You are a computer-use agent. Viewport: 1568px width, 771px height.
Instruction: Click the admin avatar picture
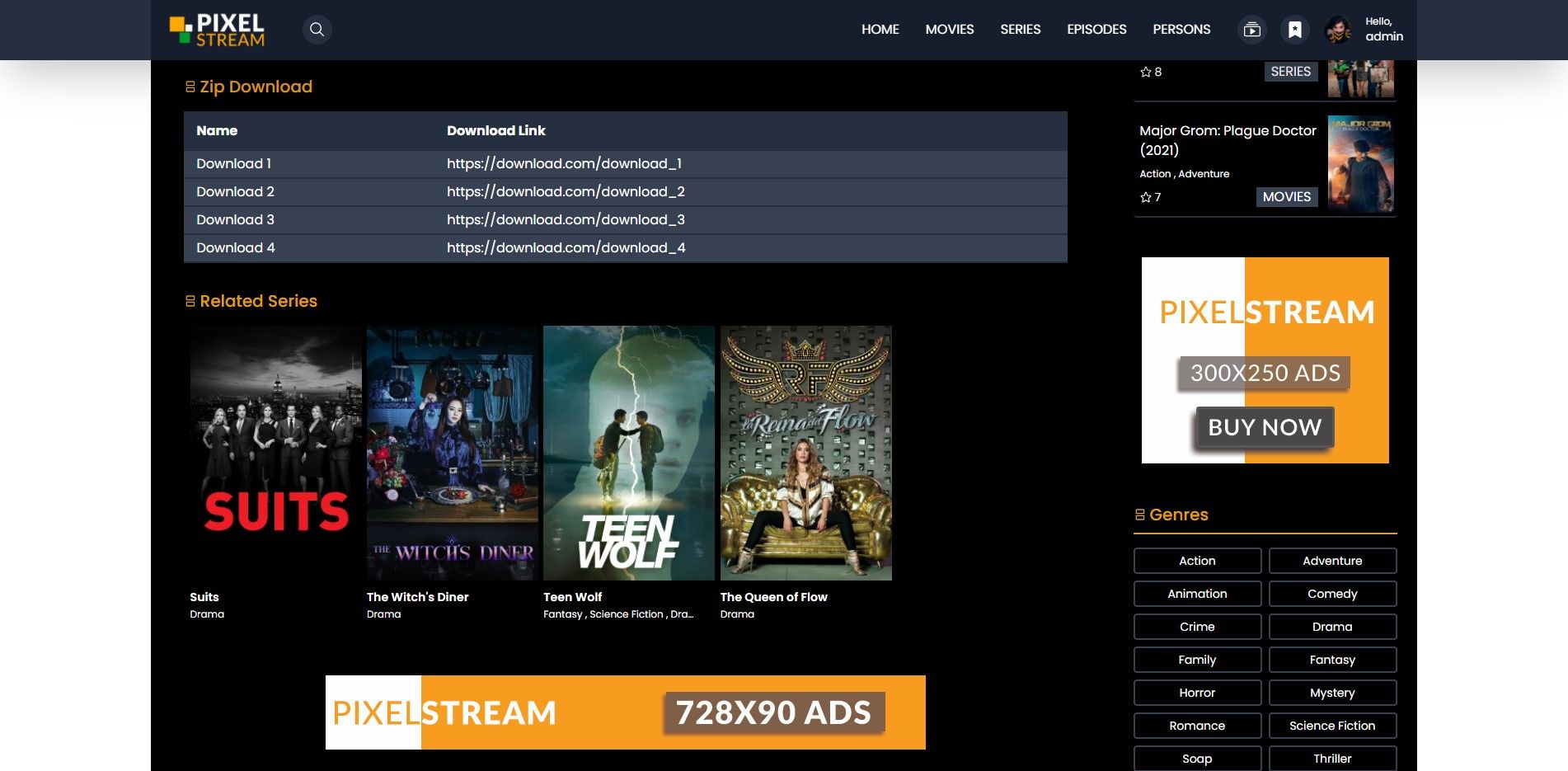click(1339, 30)
